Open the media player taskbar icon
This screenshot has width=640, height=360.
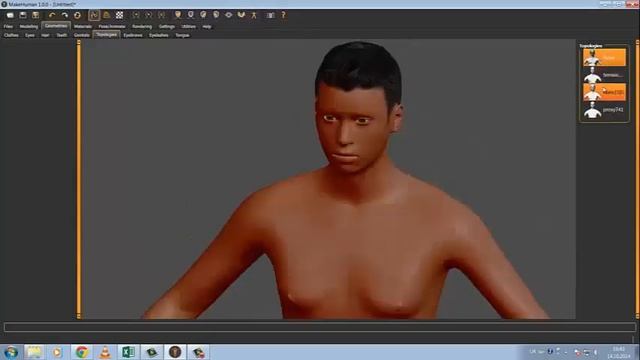[x=57, y=352]
